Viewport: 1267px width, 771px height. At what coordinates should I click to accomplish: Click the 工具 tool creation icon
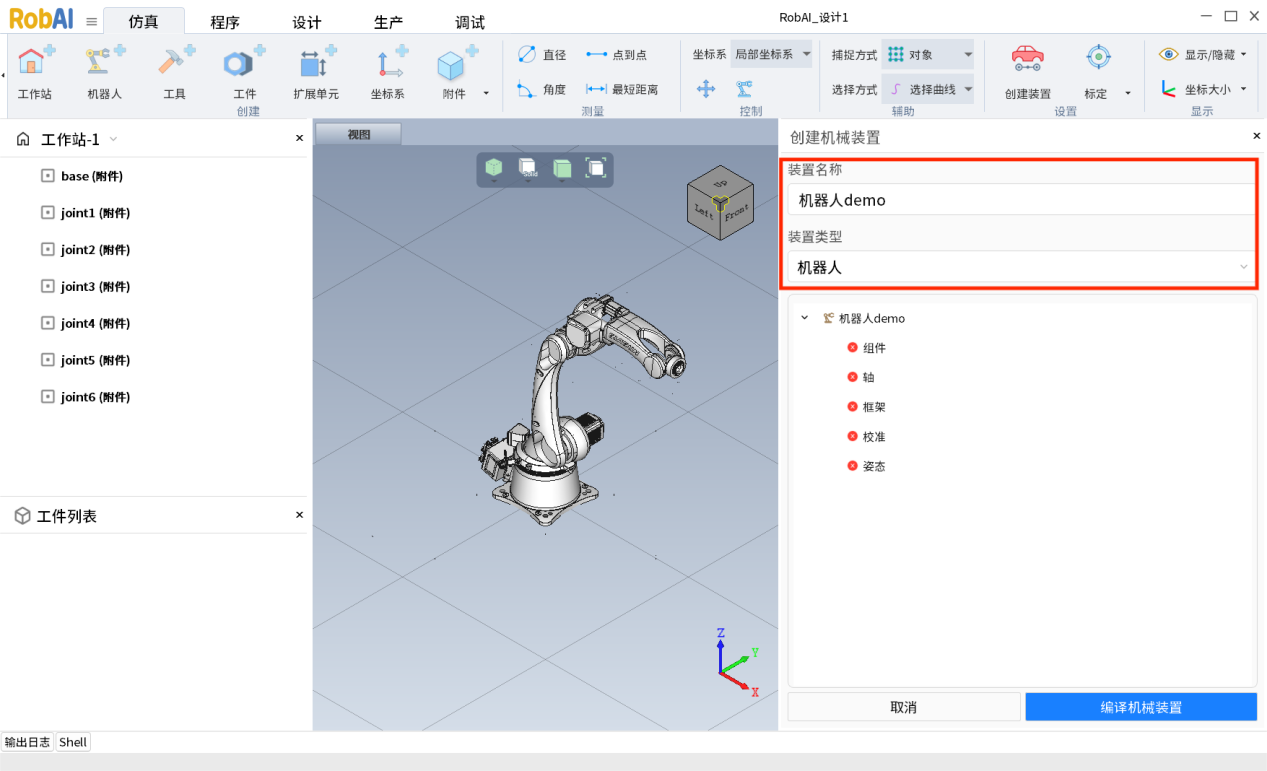tap(175, 62)
